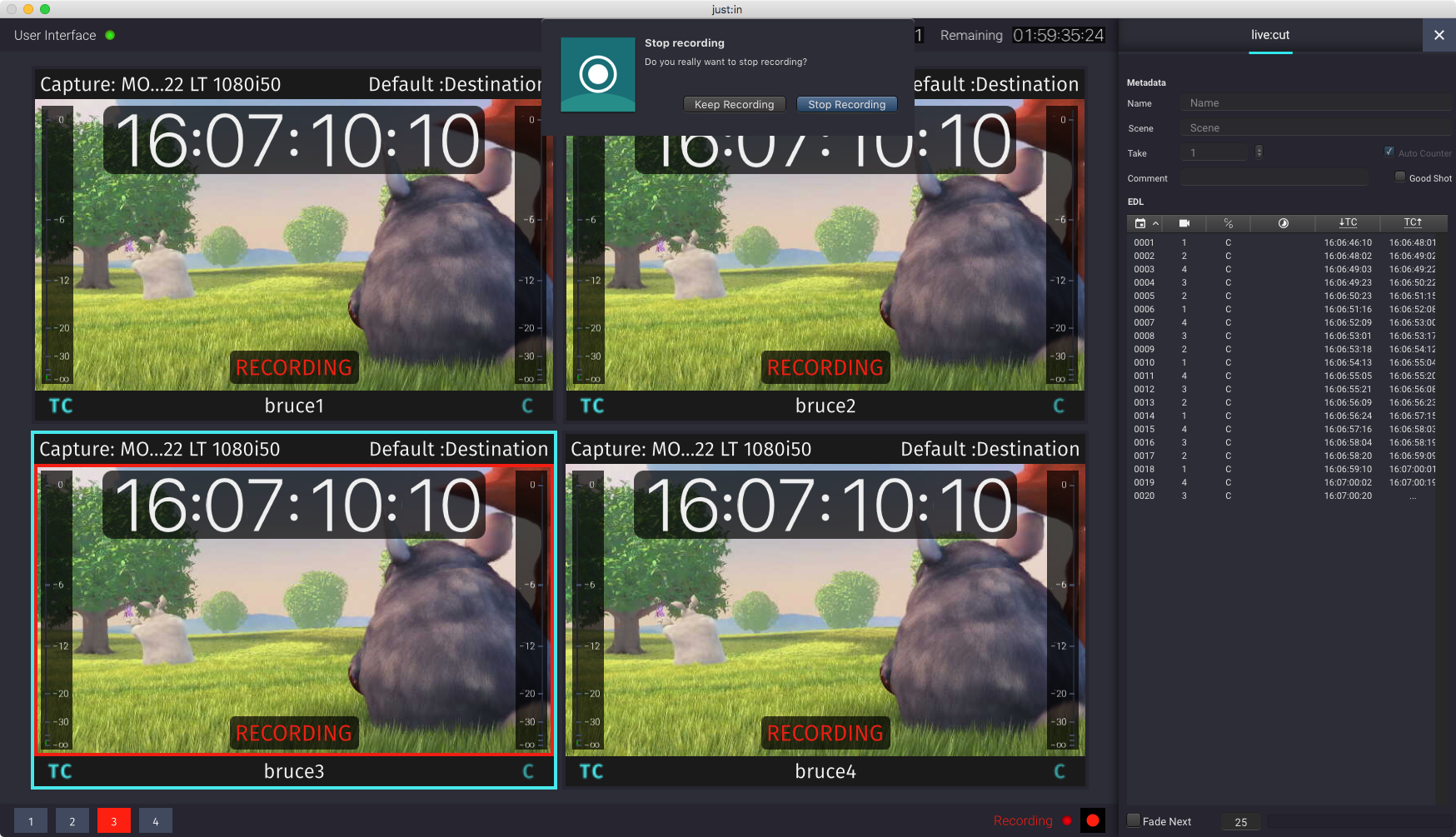
Task: Click the Fade Next value field 25
Action: [1241, 822]
